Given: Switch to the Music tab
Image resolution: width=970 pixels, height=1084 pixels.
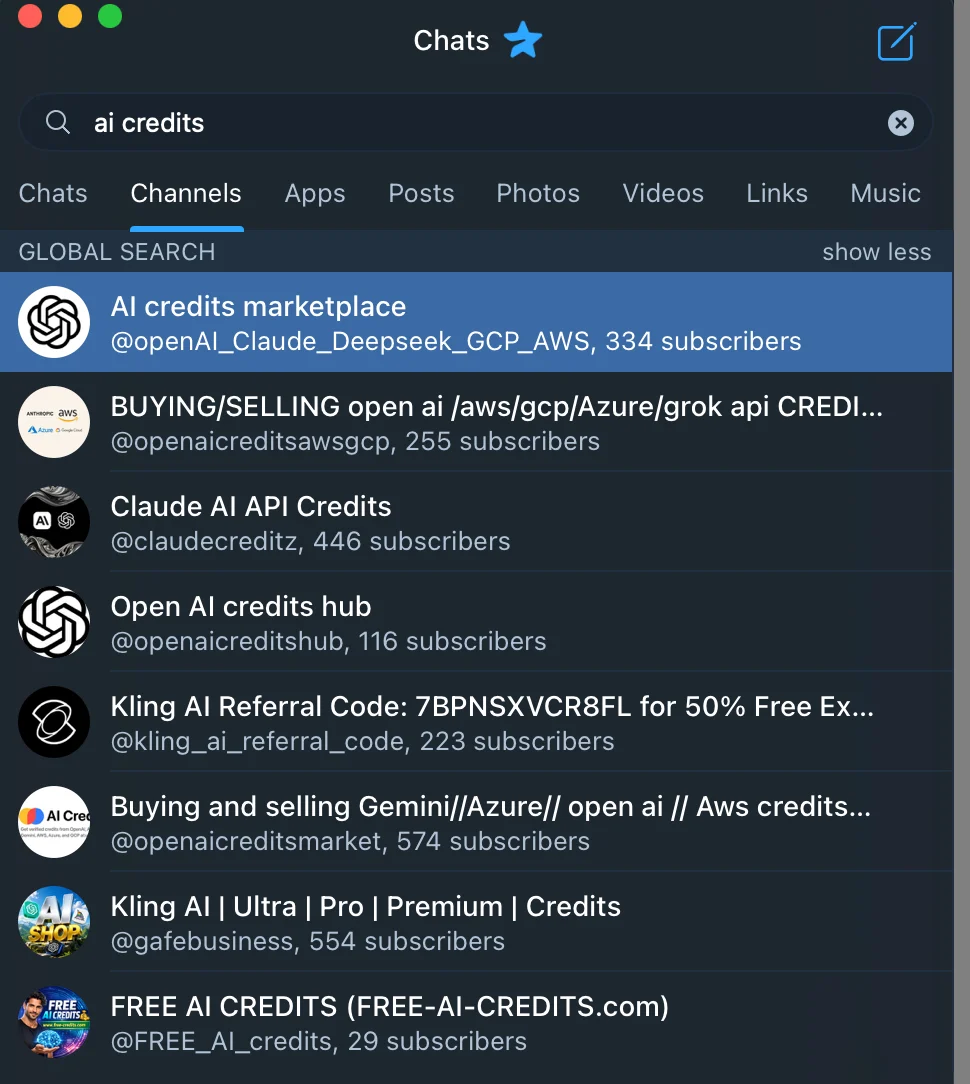Looking at the screenshot, I should pyautogui.click(x=885, y=193).
